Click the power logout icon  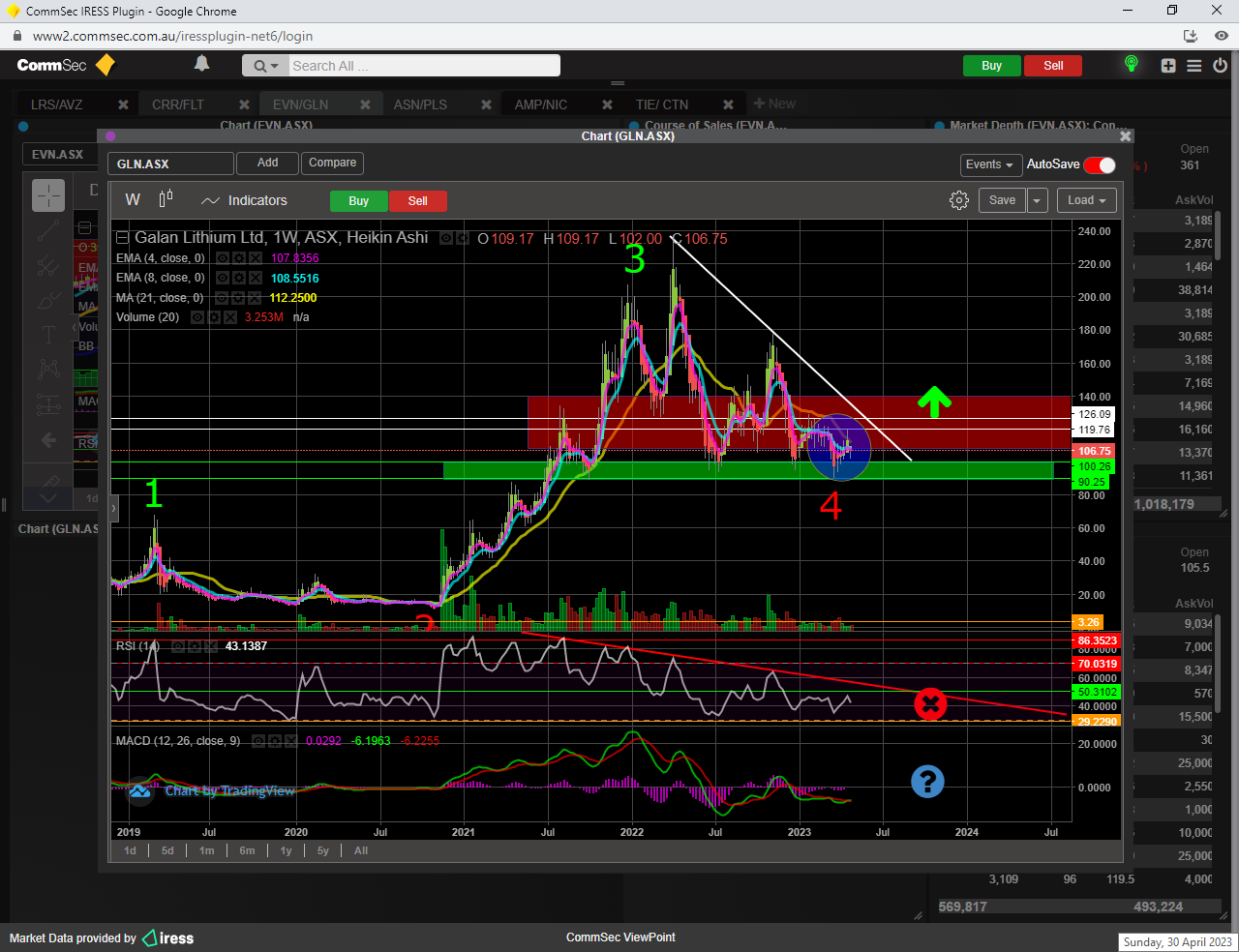1220,66
